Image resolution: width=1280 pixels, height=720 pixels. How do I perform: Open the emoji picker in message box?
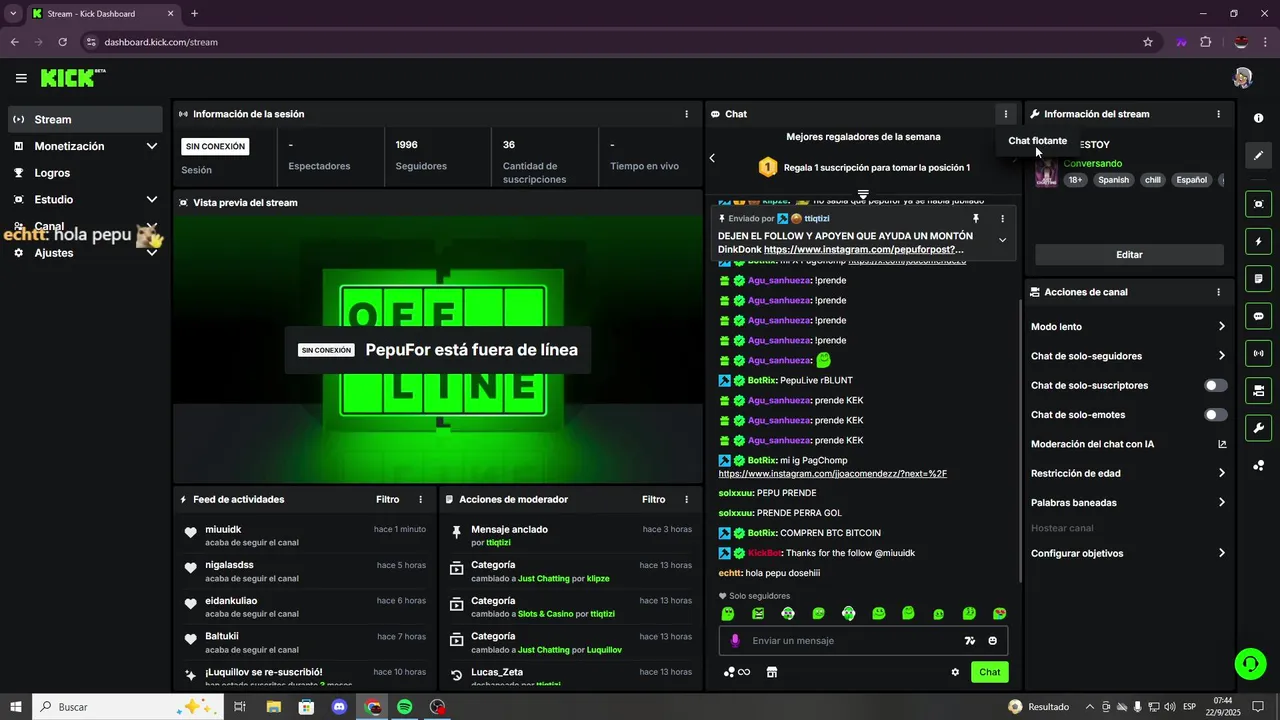[993, 641]
